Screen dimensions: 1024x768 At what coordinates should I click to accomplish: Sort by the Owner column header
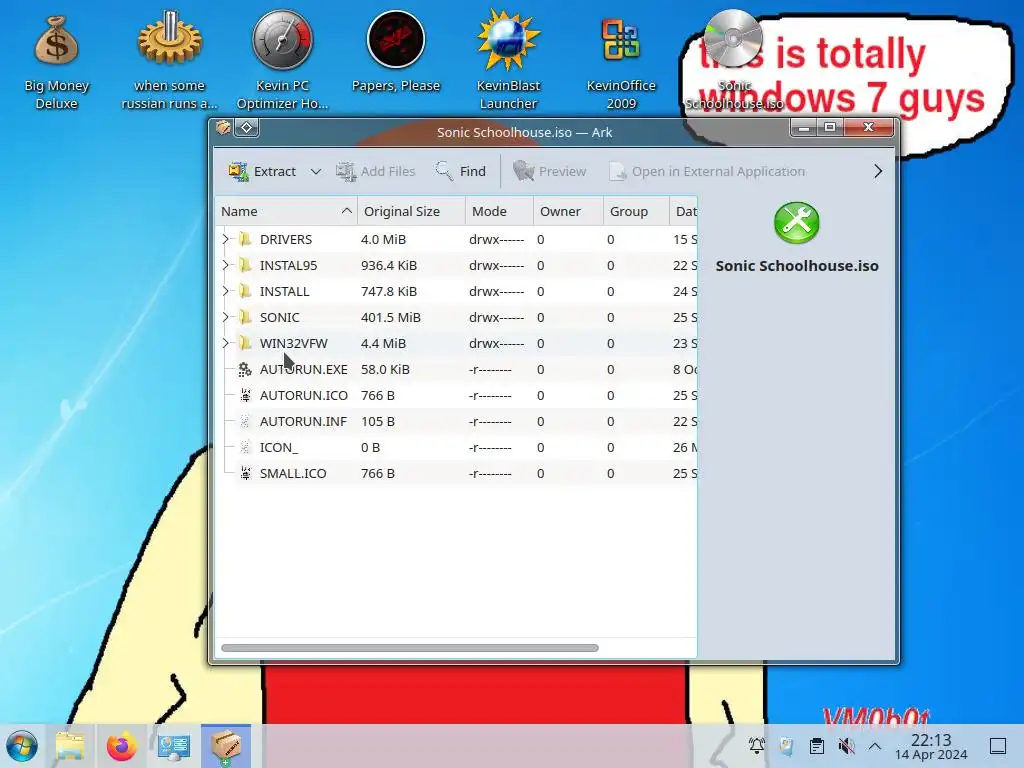(568, 211)
